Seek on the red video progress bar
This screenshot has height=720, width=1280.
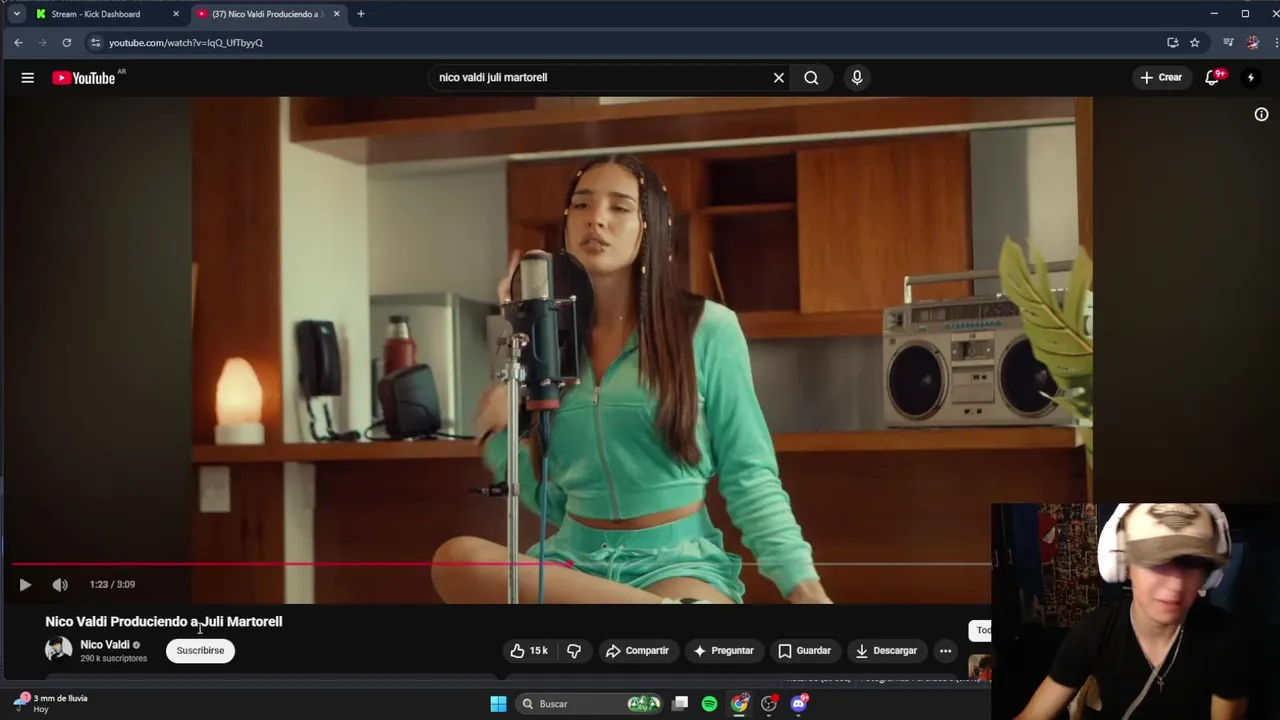click(x=500, y=564)
